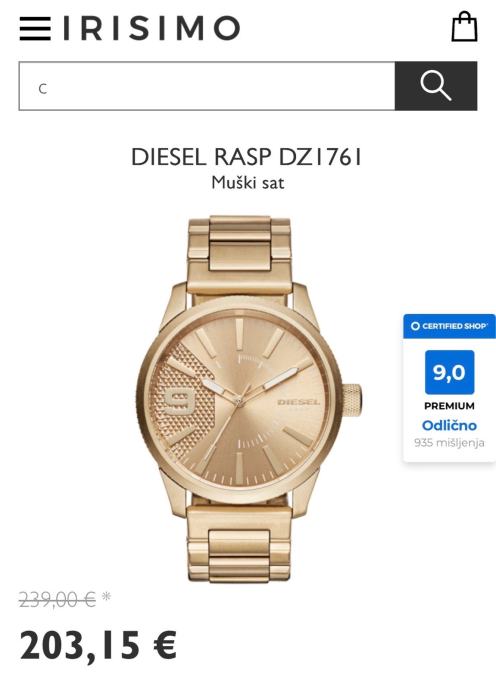This screenshot has height=690, width=496.
Task: Click the DIESEL RASP DZ1761 product title
Action: (246, 157)
